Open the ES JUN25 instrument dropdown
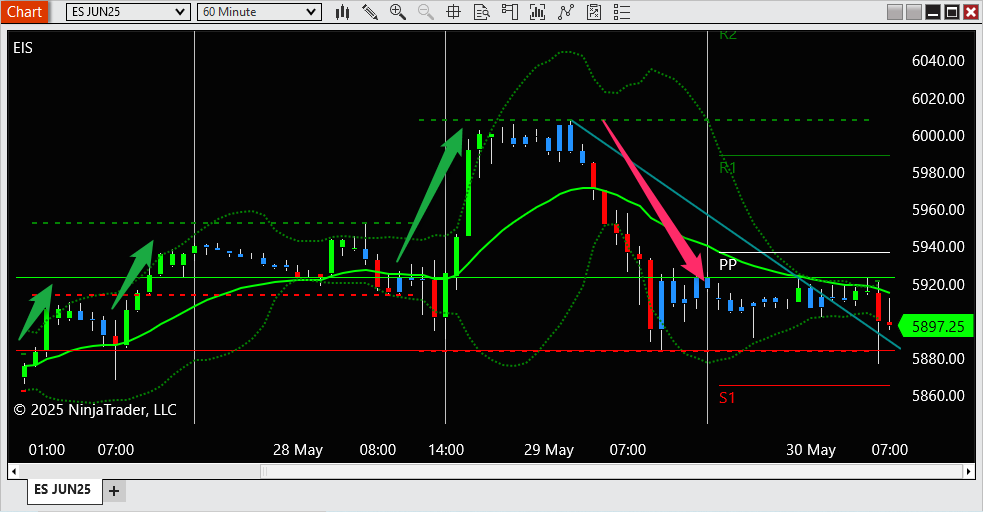Image resolution: width=983 pixels, height=512 pixels. (x=128, y=12)
